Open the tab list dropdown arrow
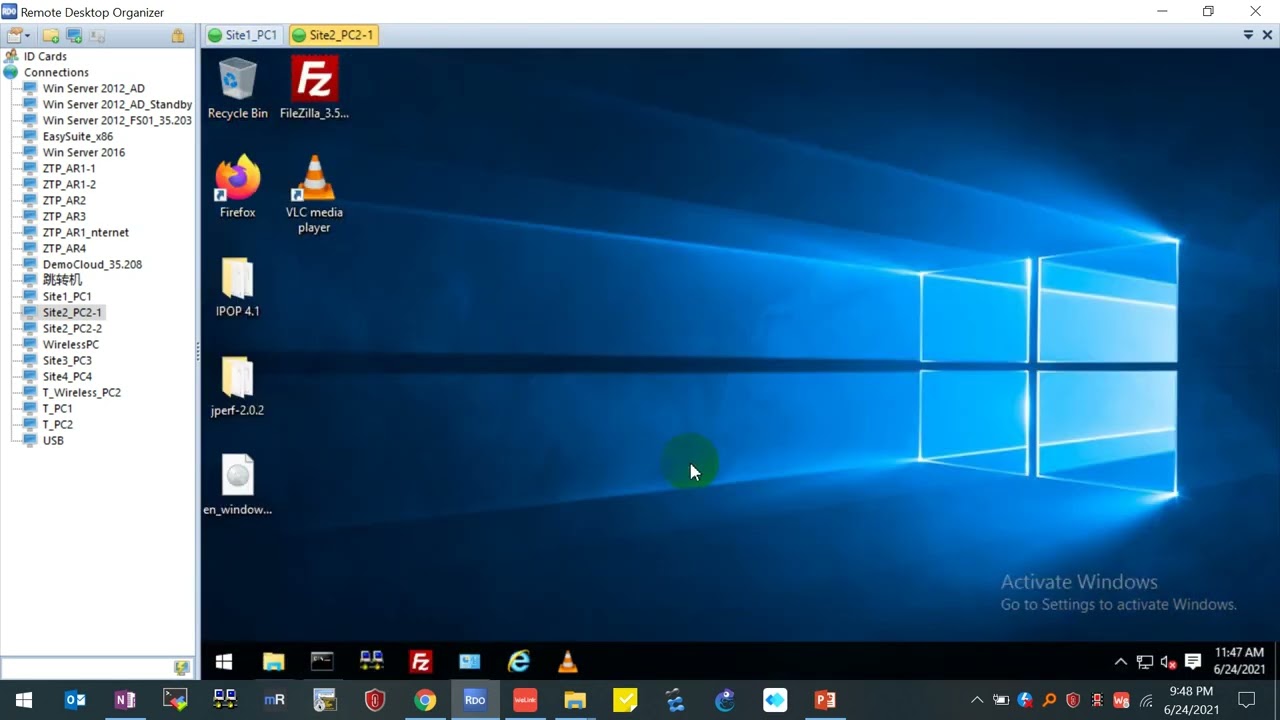This screenshot has height=720, width=1280. click(1248, 35)
